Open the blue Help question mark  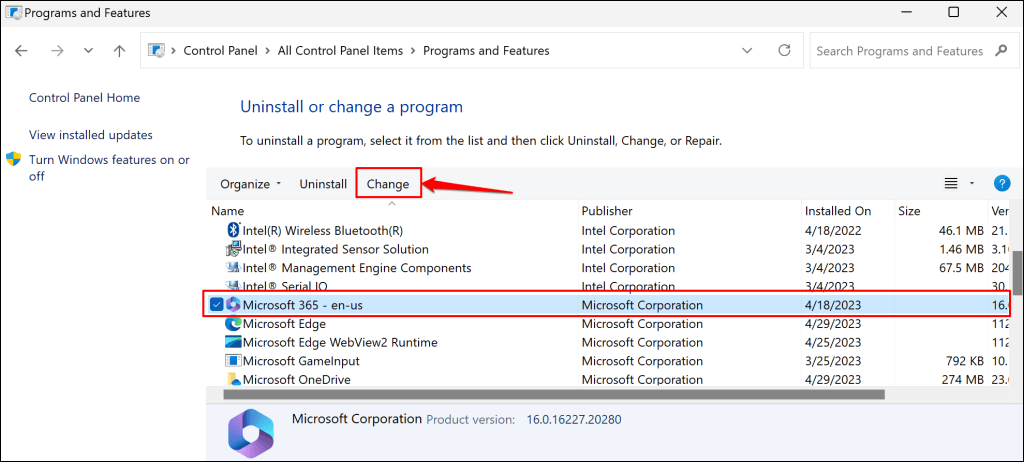[x=1002, y=183]
